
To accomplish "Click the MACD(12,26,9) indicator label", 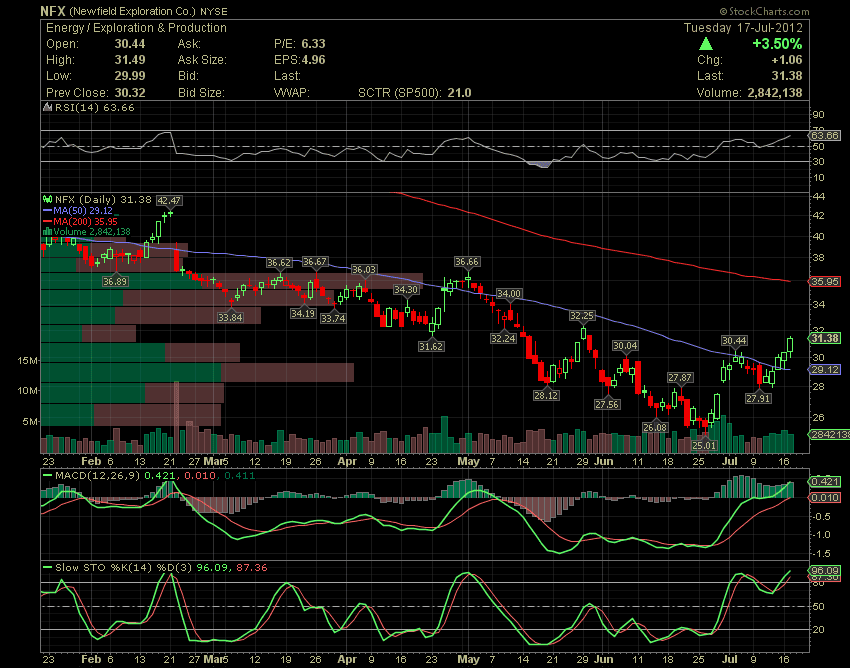I will click(x=97, y=476).
